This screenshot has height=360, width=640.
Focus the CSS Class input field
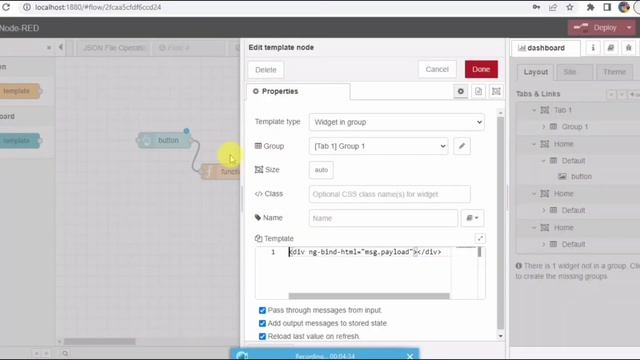click(x=389, y=194)
